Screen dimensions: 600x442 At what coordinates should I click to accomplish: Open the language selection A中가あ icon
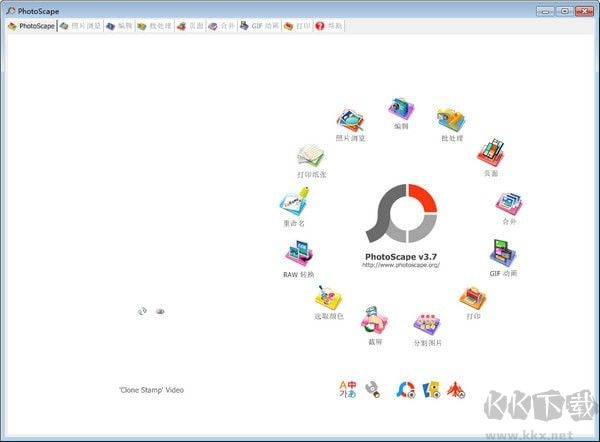348,389
